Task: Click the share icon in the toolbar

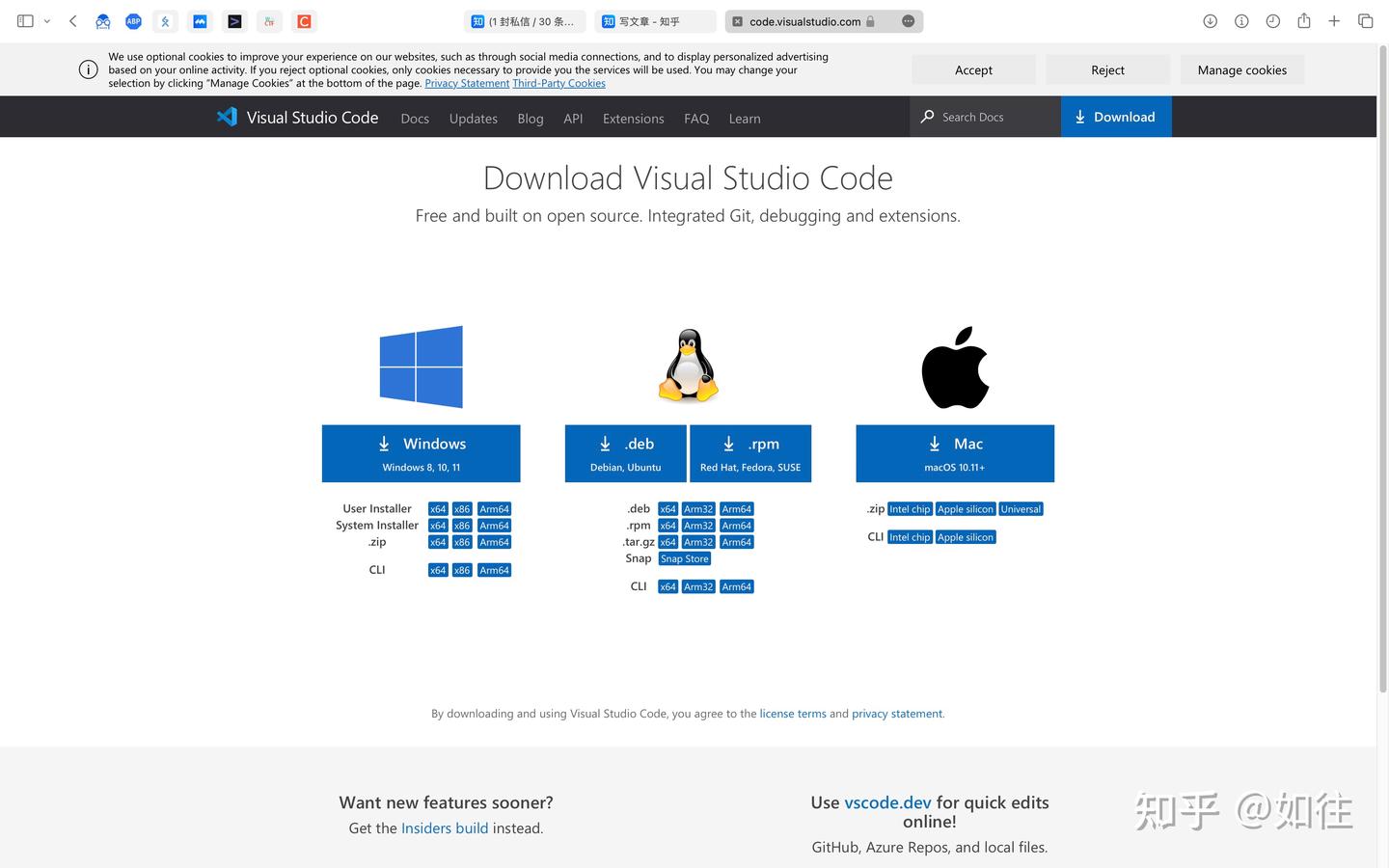Action: pyautogui.click(x=1303, y=20)
